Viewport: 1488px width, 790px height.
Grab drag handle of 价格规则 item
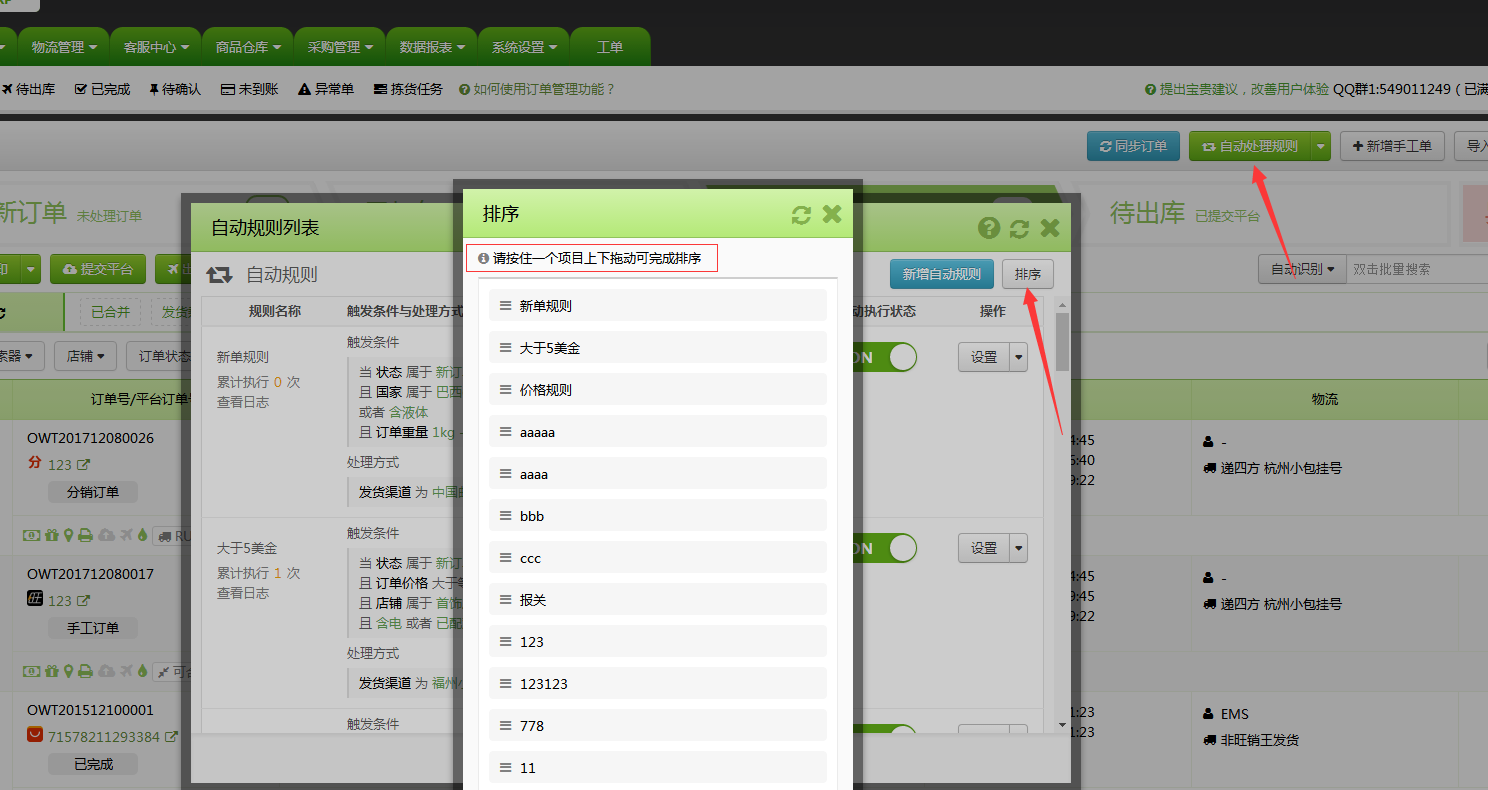point(506,390)
